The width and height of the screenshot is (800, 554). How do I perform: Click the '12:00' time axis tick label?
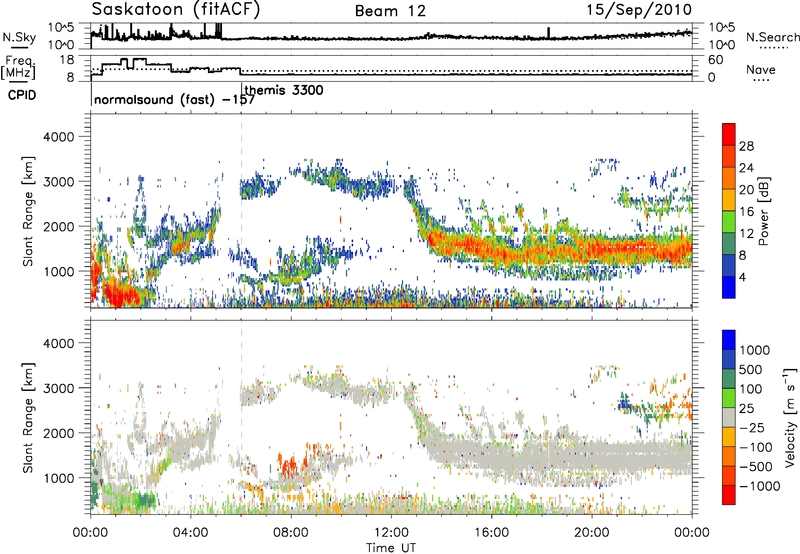pyautogui.click(x=391, y=533)
